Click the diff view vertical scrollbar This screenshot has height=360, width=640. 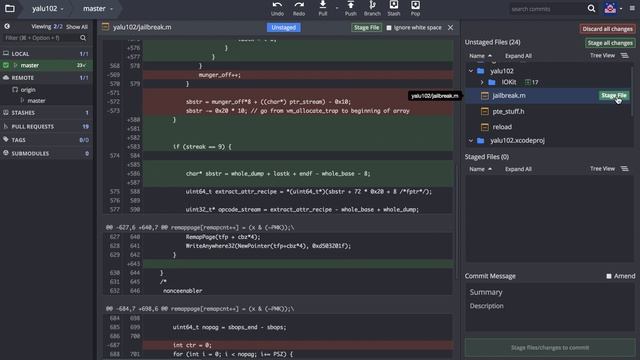click(x=456, y=222)
